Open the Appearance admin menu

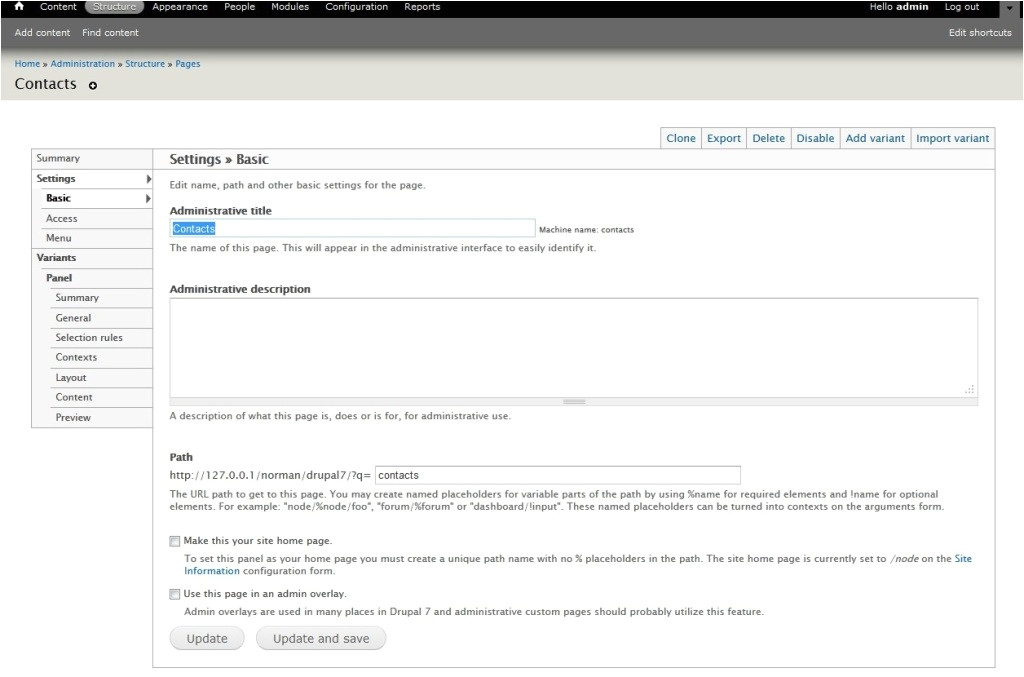(180, 7)
